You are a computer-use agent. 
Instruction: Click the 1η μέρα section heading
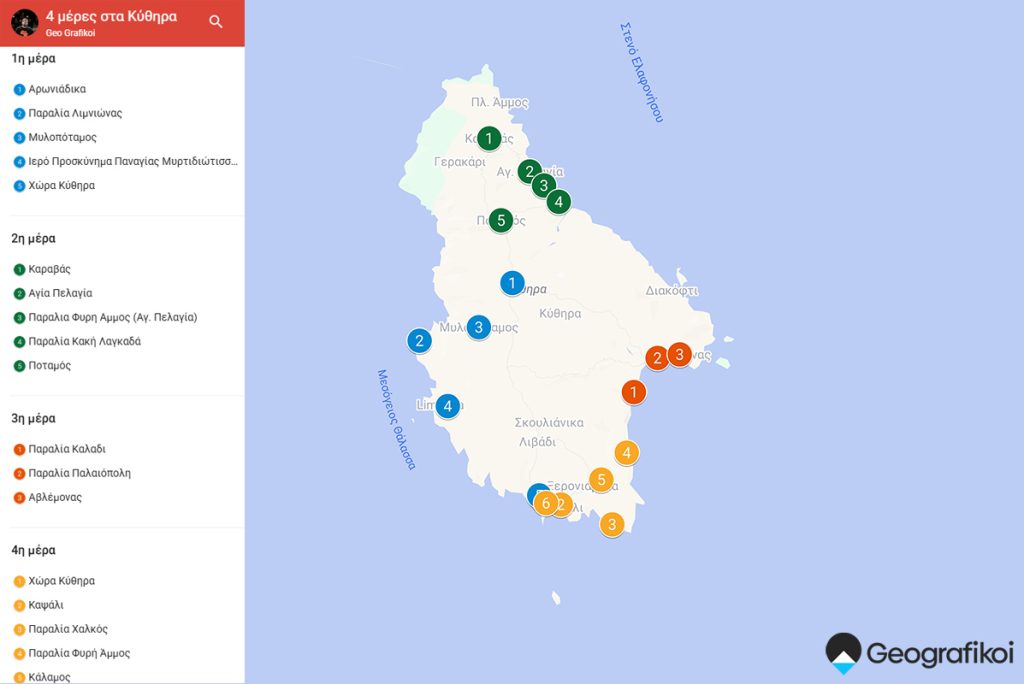click(33, 59)
